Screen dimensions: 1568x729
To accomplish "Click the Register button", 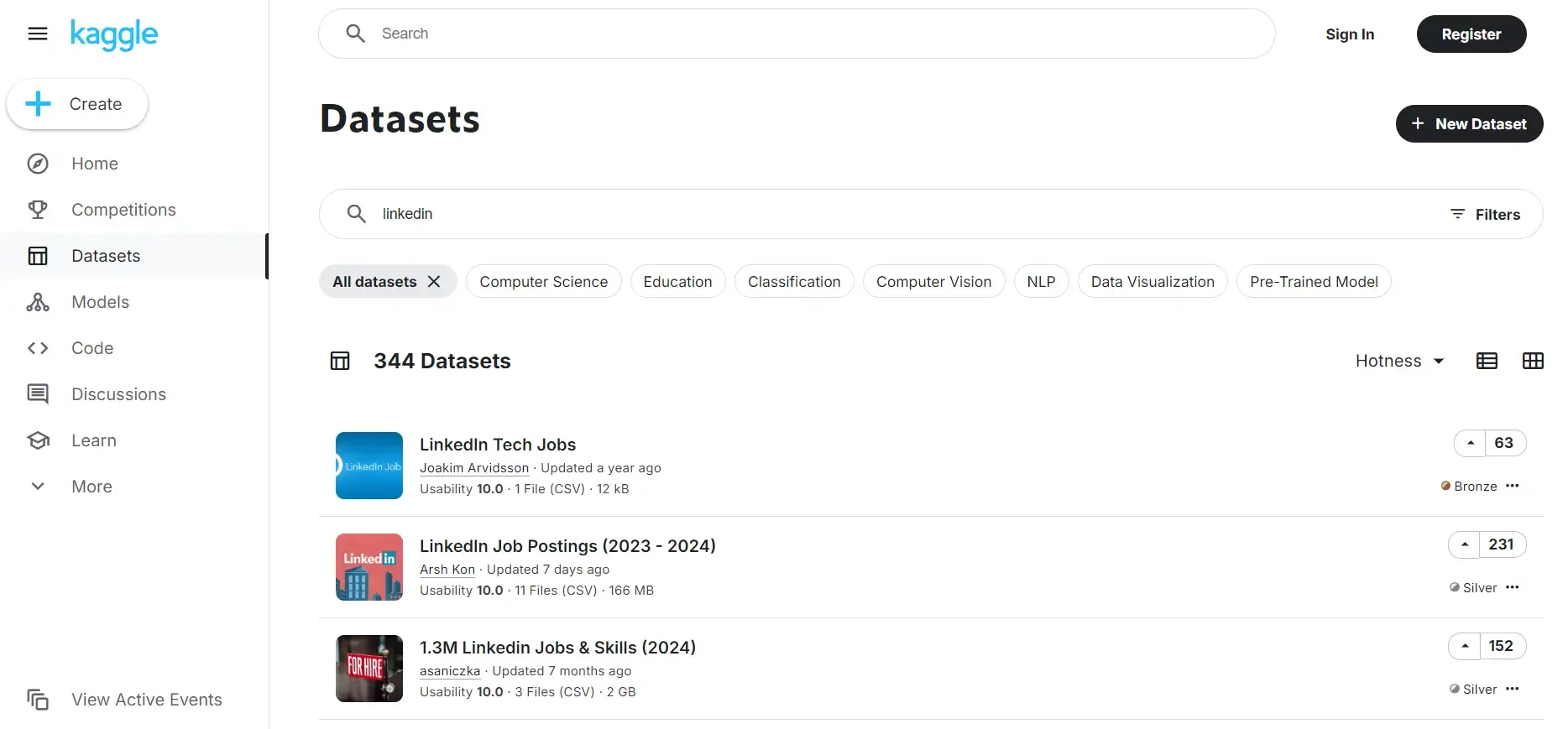I will pyautogui.click(x=1471, y=34).
